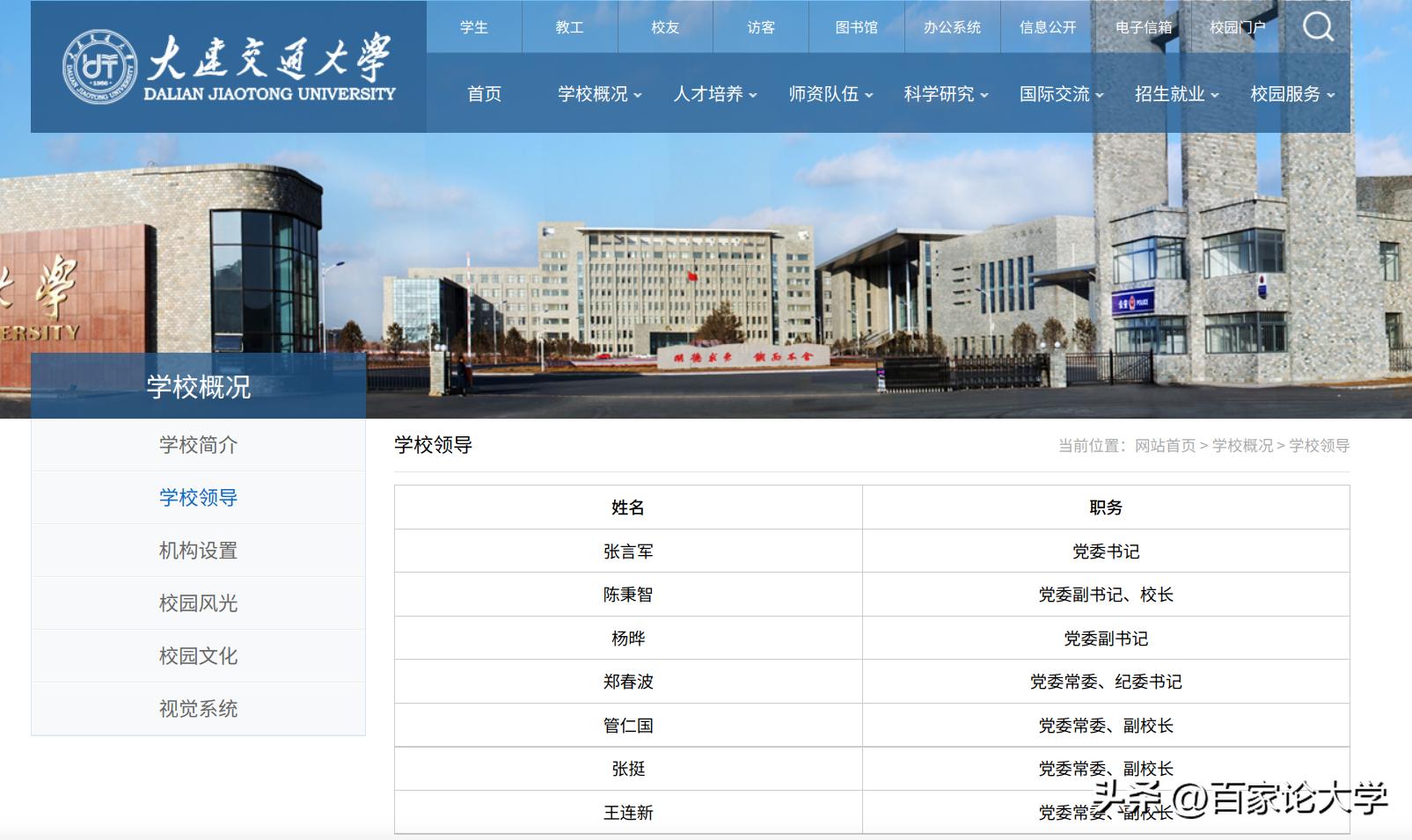
Task: Select 视觉系统 in the sidebar
Action: [198, 709]
